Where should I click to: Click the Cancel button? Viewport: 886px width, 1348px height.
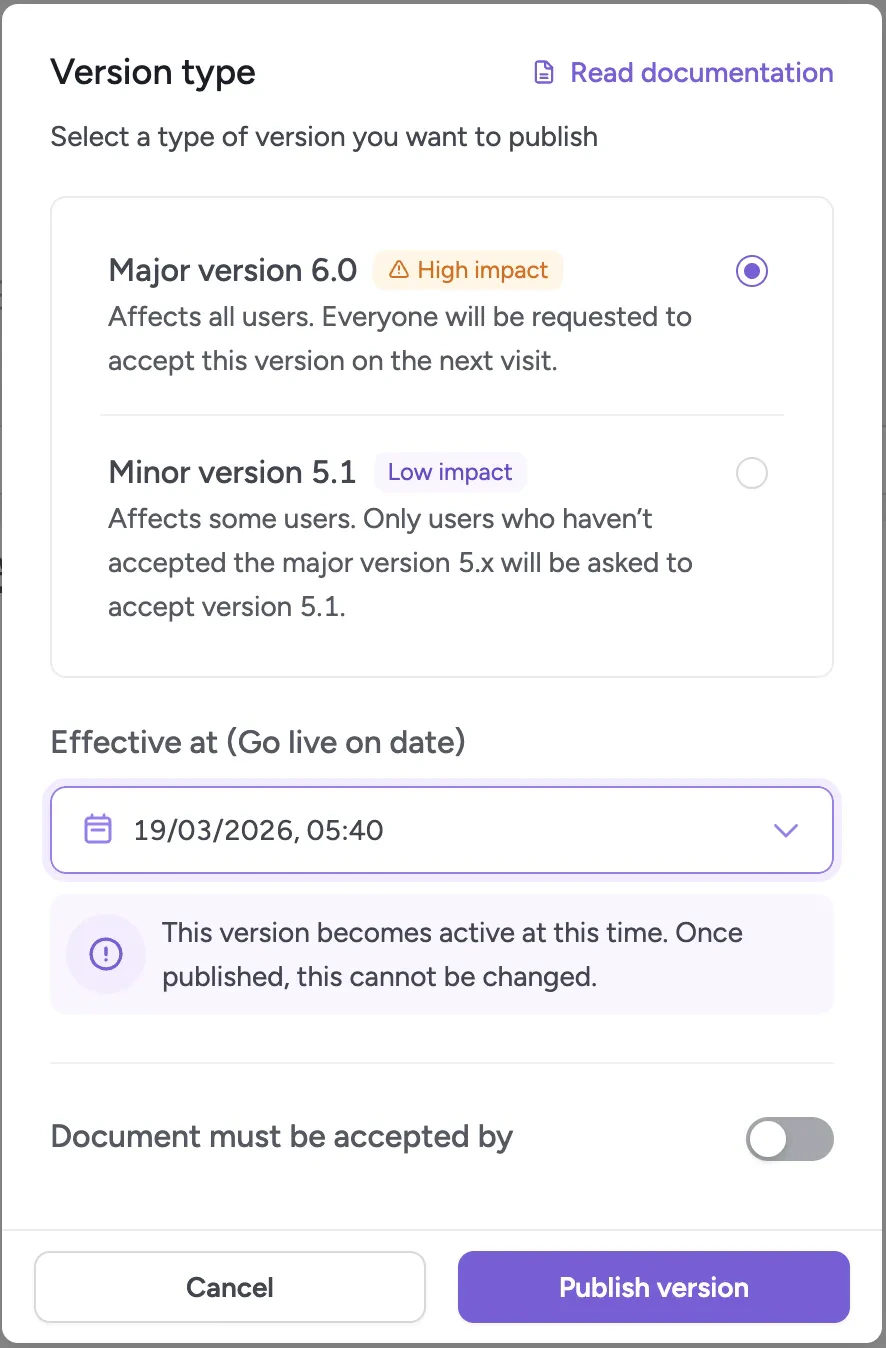229,1287
